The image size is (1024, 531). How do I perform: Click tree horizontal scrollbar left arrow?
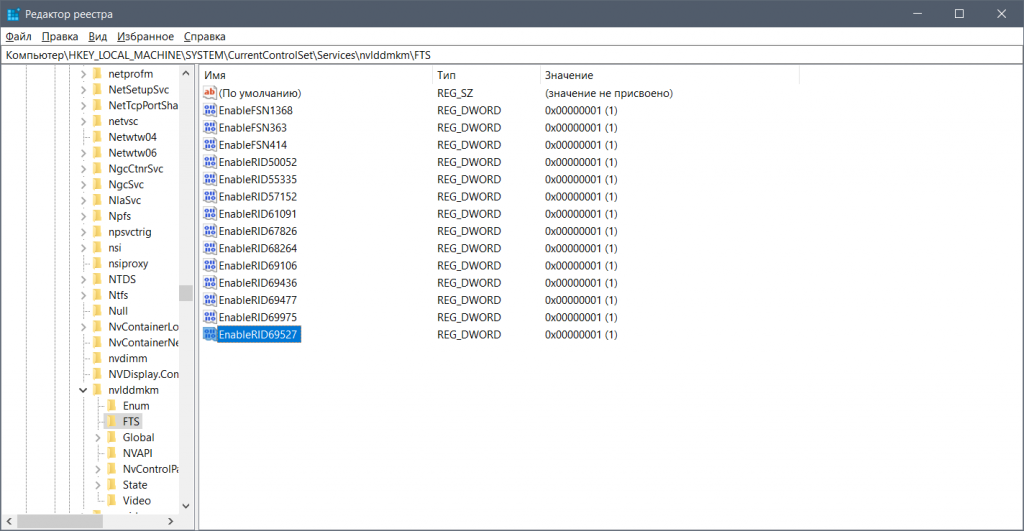click(x=9, y=521)
